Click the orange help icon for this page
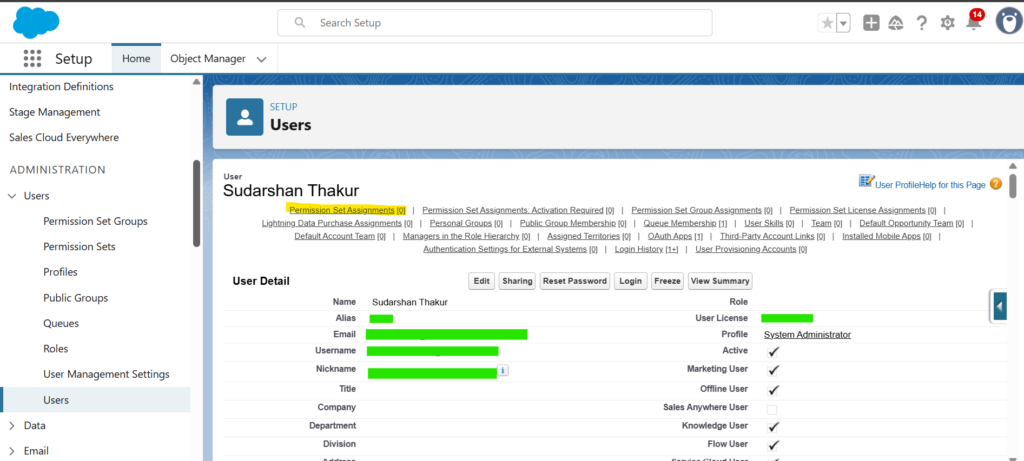 point(995,183)
